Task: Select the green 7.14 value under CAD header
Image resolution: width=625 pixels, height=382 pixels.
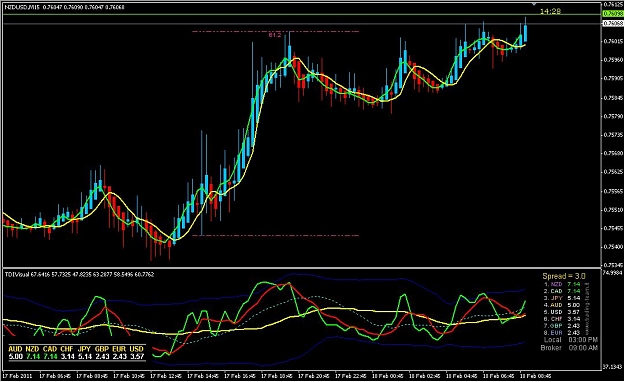Action: click(50, 356)
